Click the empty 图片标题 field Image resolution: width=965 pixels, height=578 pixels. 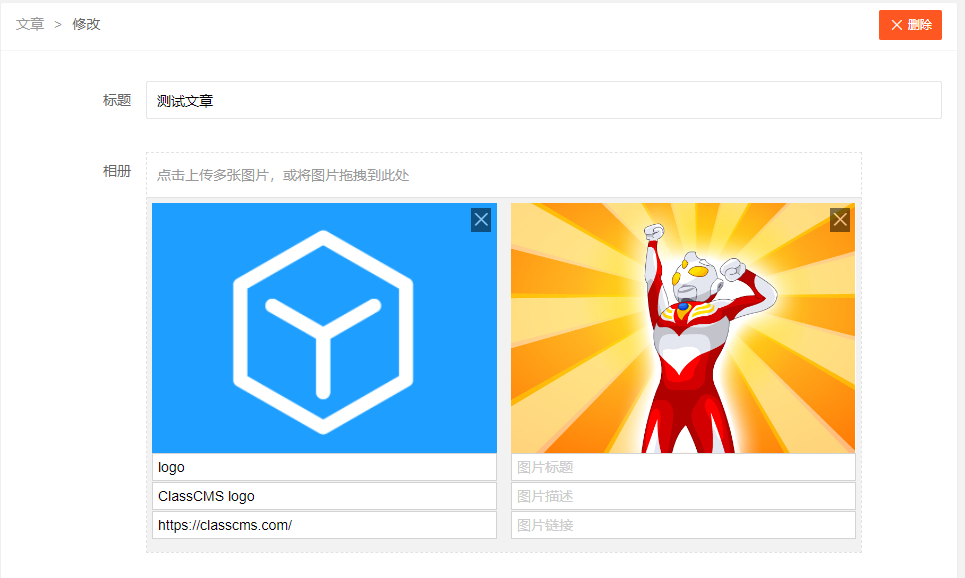[x=683, y=467]
